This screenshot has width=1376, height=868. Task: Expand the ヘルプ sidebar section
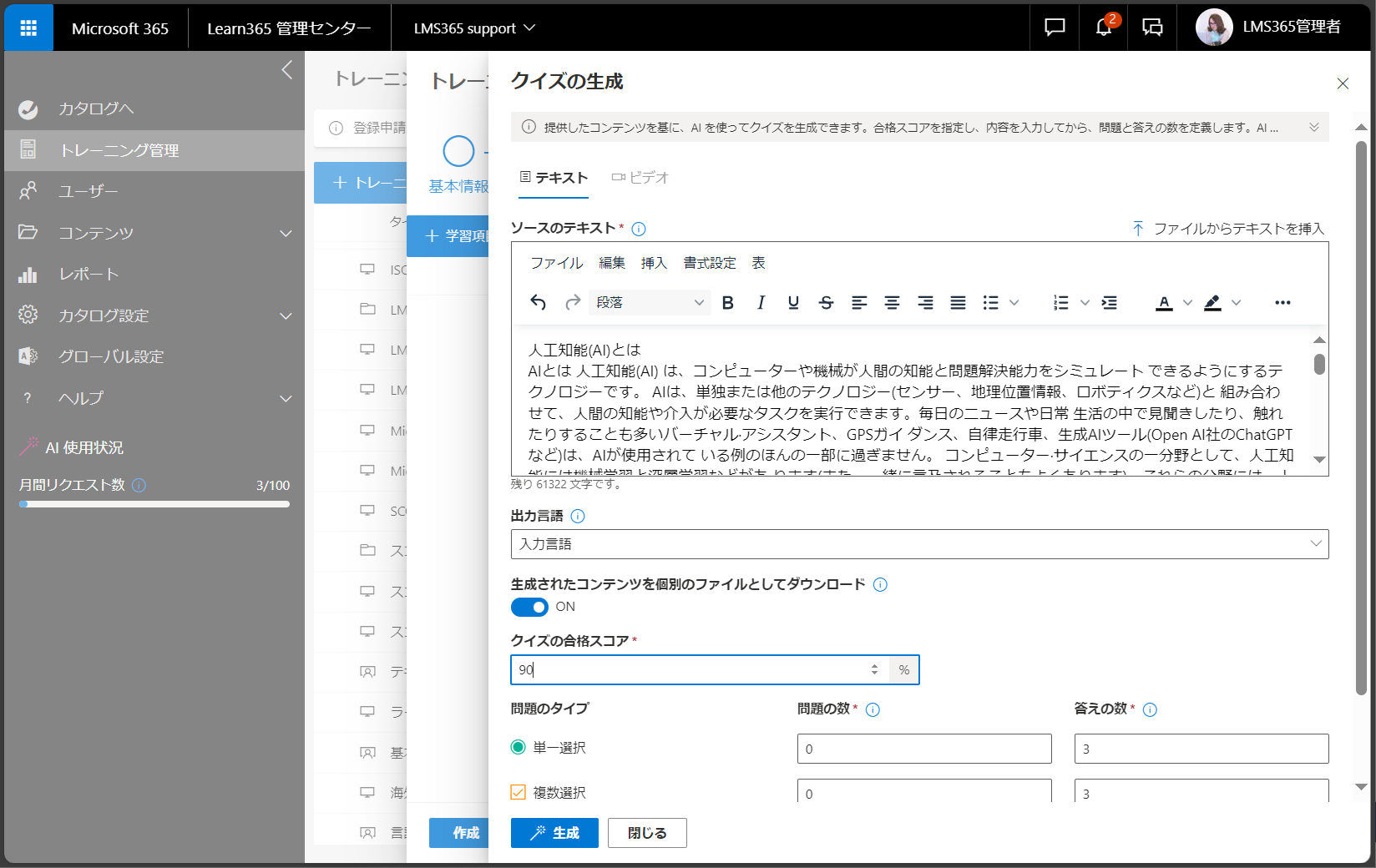click(286, 398)
